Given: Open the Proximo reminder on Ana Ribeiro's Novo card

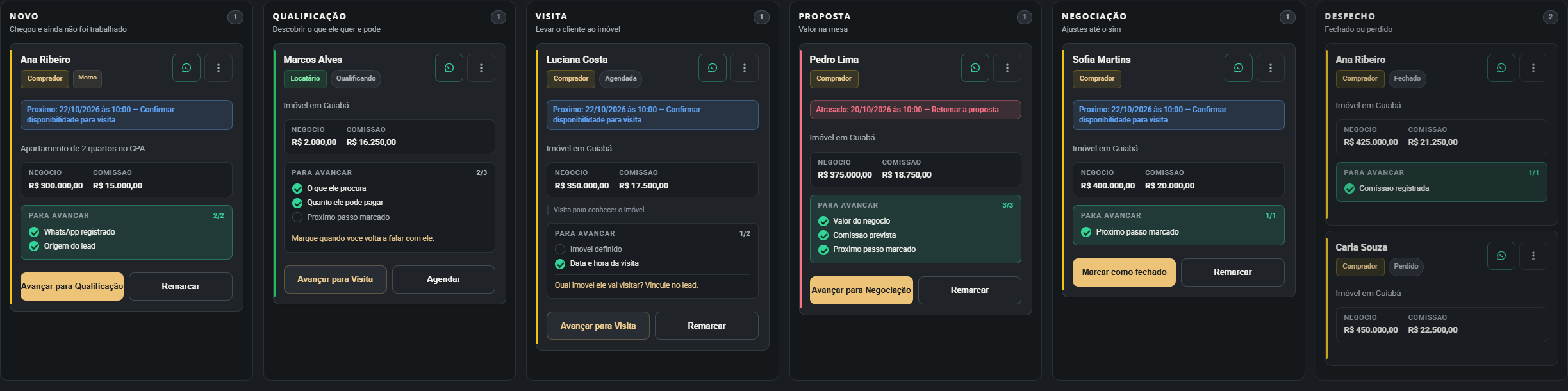Looking at the screenshot, I should 126,115.
